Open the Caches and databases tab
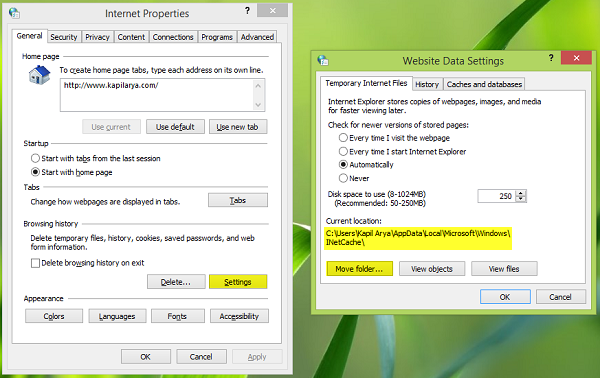The height and width of the screenshot is (378, 600). click(x=484, y=84)
